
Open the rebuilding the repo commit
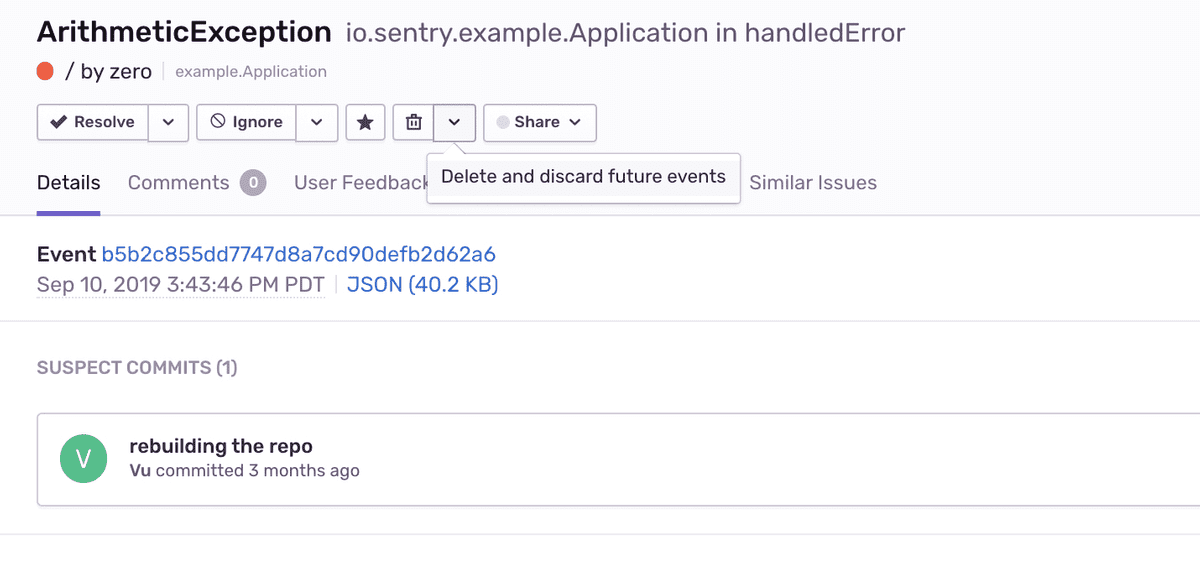pos(221,446)
